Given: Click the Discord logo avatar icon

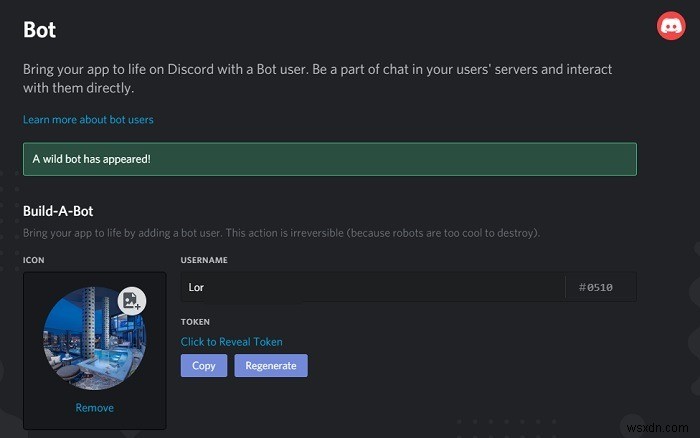Looking at the screenshot, I should (671, 26).
